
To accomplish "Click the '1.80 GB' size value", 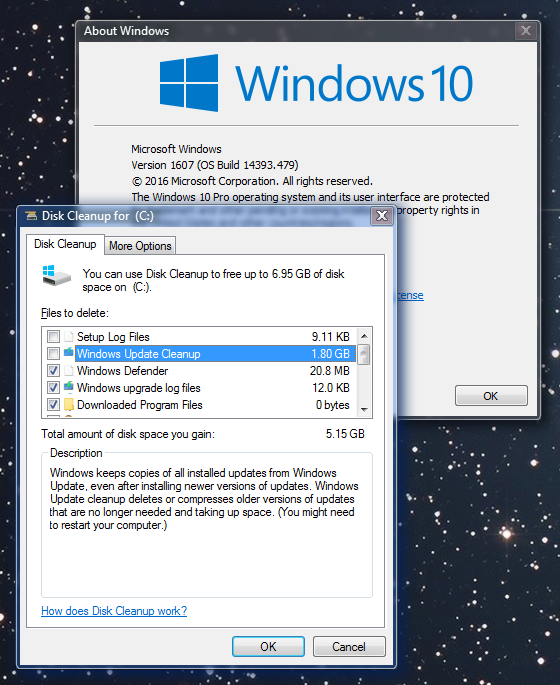I will coord(330,354).
